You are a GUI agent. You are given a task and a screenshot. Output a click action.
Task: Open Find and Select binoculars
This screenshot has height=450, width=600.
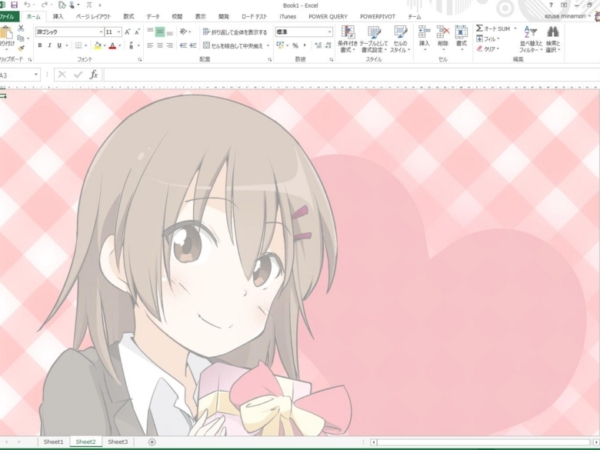tap(553, 39)
